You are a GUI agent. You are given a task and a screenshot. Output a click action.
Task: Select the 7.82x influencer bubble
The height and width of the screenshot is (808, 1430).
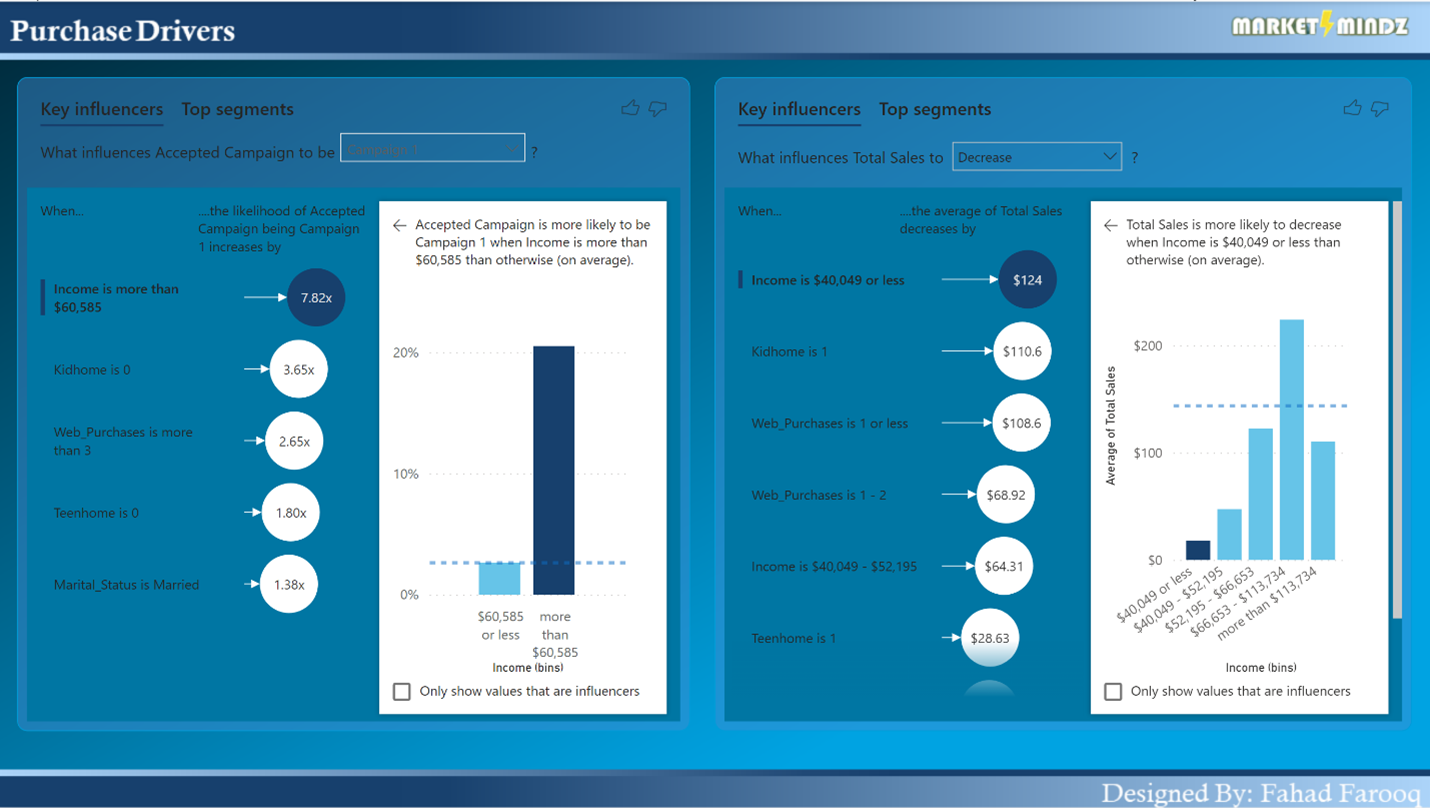(316, 298)
